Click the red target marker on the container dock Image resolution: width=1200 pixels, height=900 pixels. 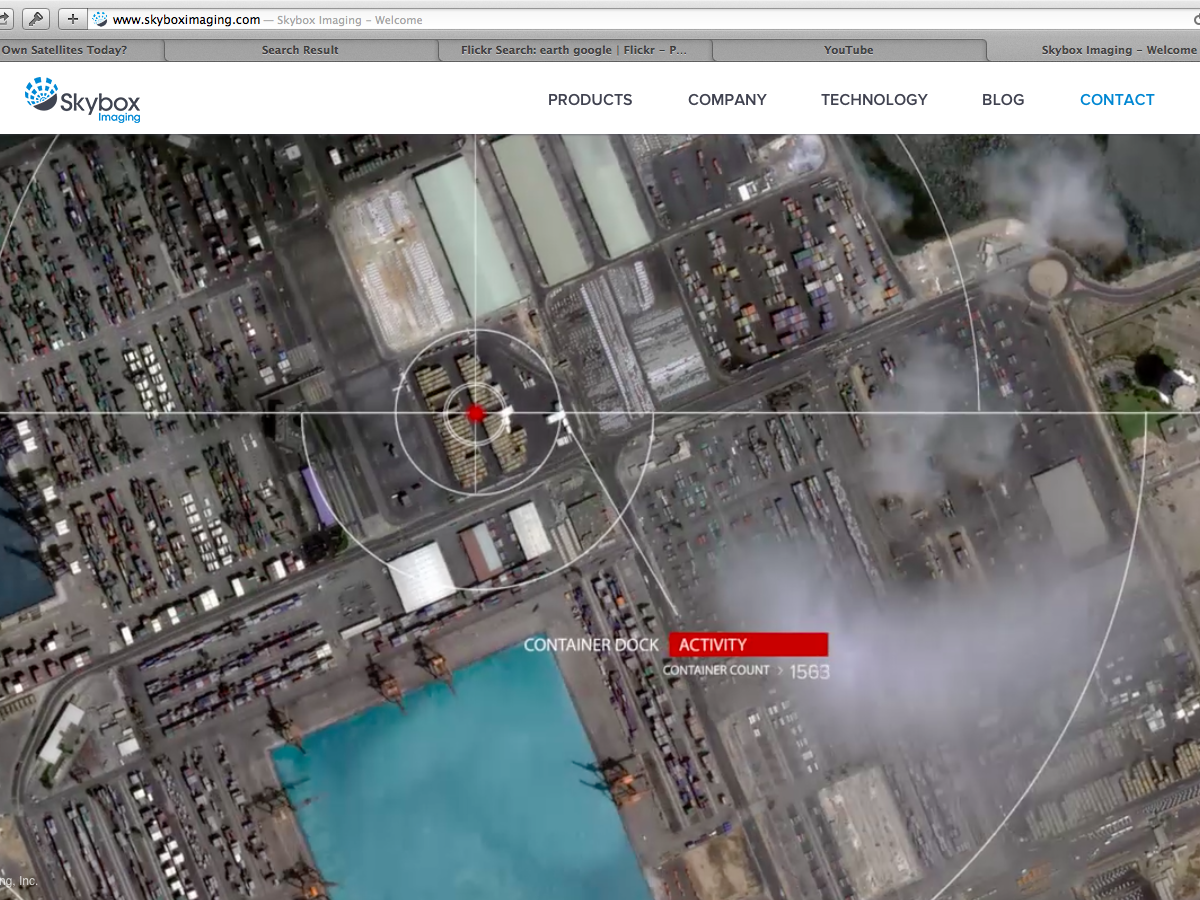(475, 412)
